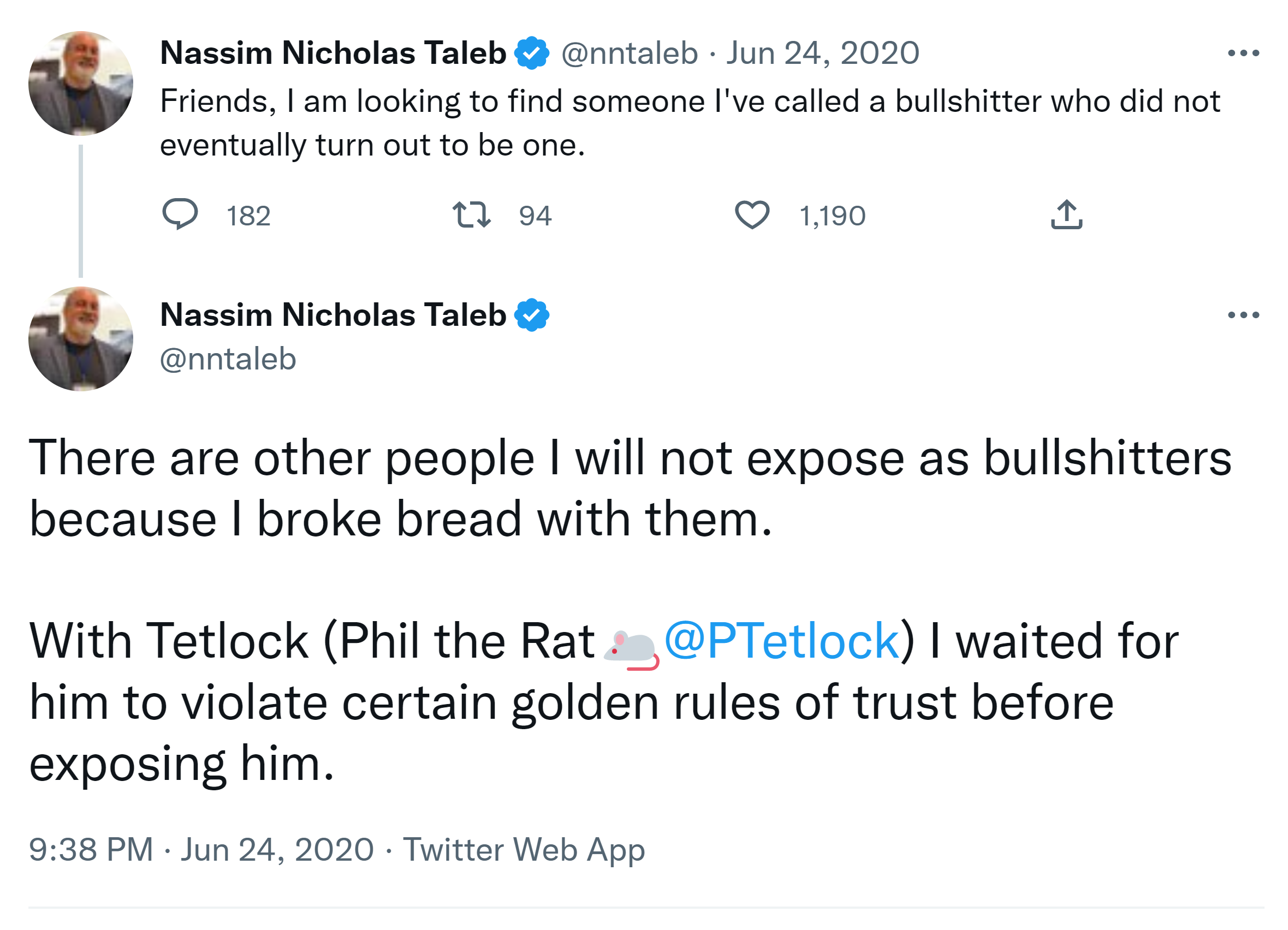Open the top tweet's profile avatar
Screen dimensions: 1288x930
81,84
